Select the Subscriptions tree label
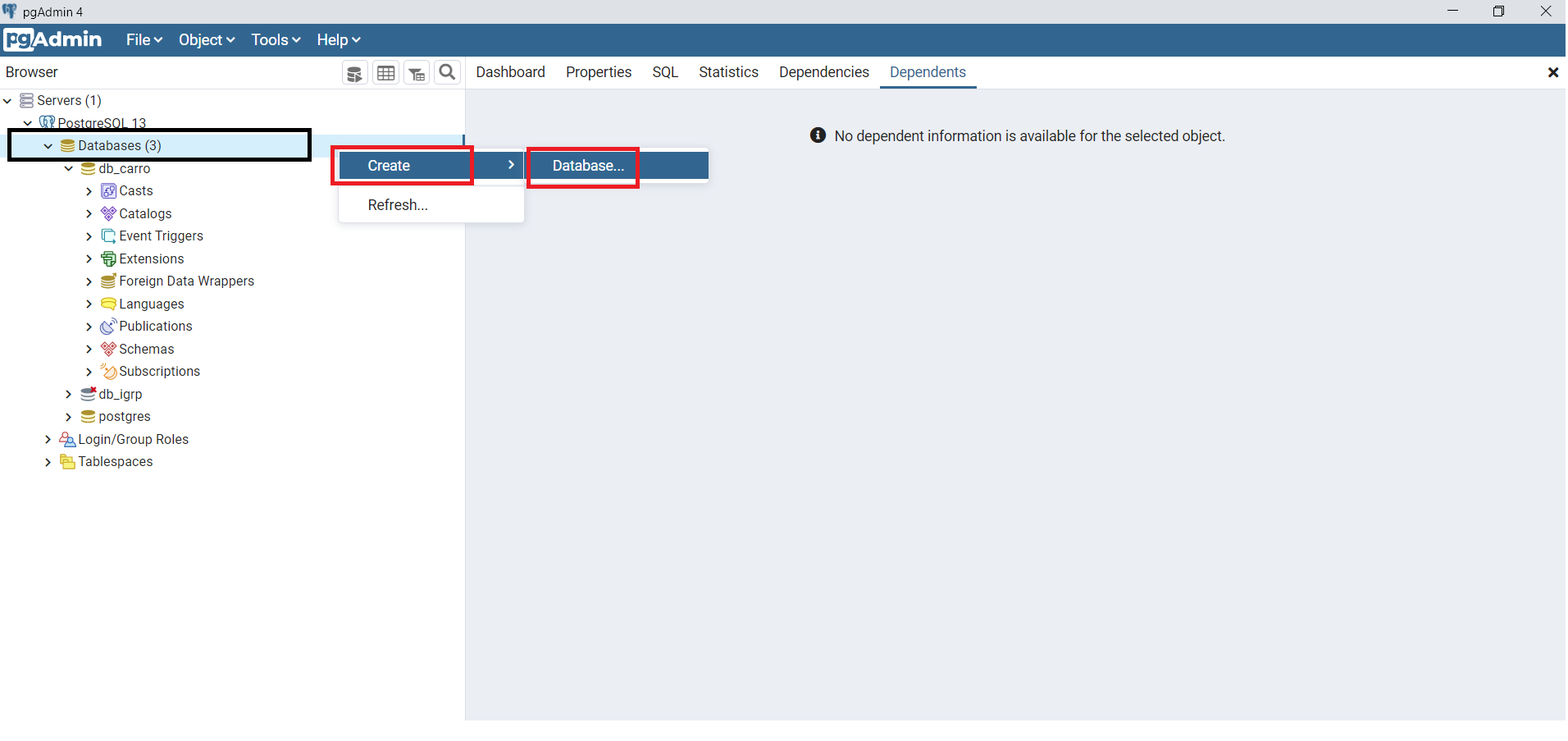The height and width of the screenshot is (741, 1568). [160, 371]
